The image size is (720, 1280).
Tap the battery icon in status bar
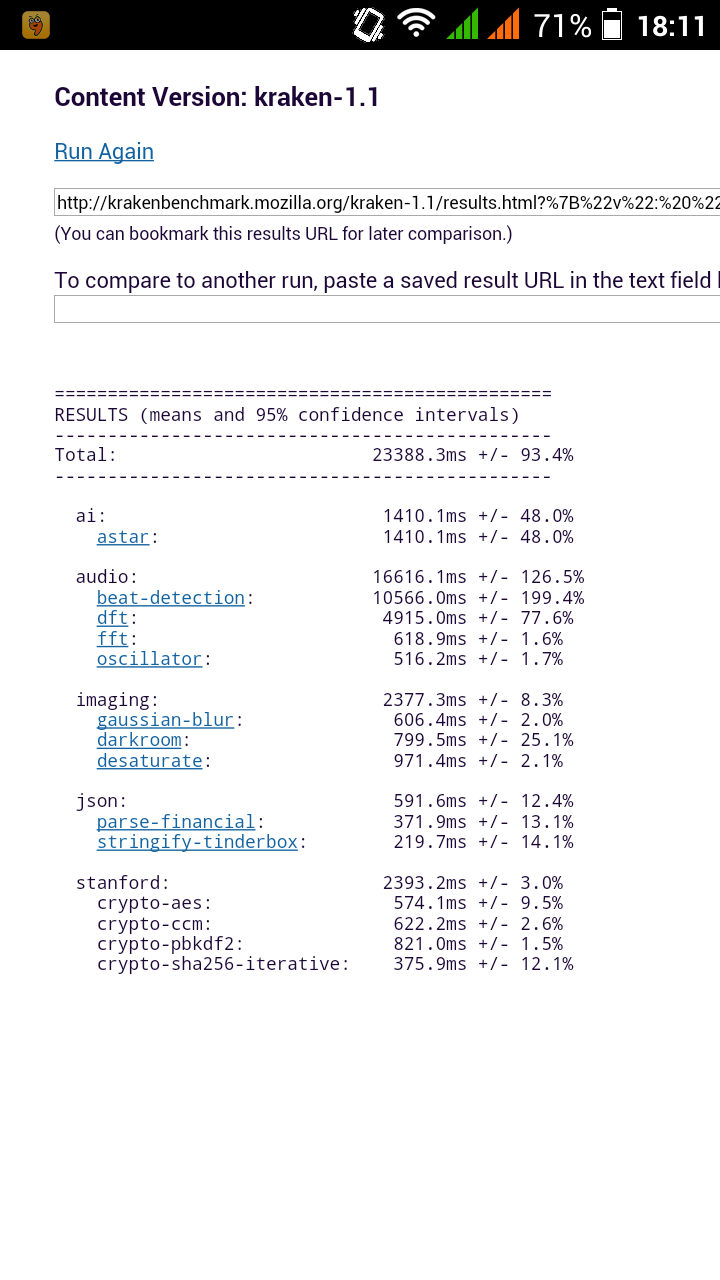[612, 25]
